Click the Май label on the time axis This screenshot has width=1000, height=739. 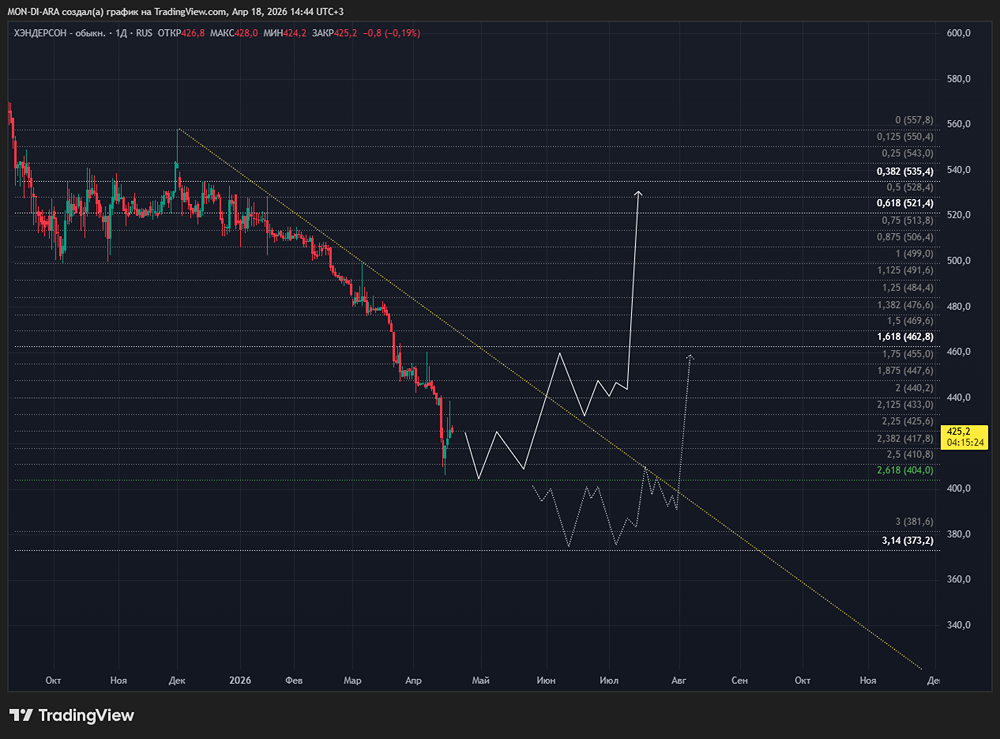(x=480, y=680)
